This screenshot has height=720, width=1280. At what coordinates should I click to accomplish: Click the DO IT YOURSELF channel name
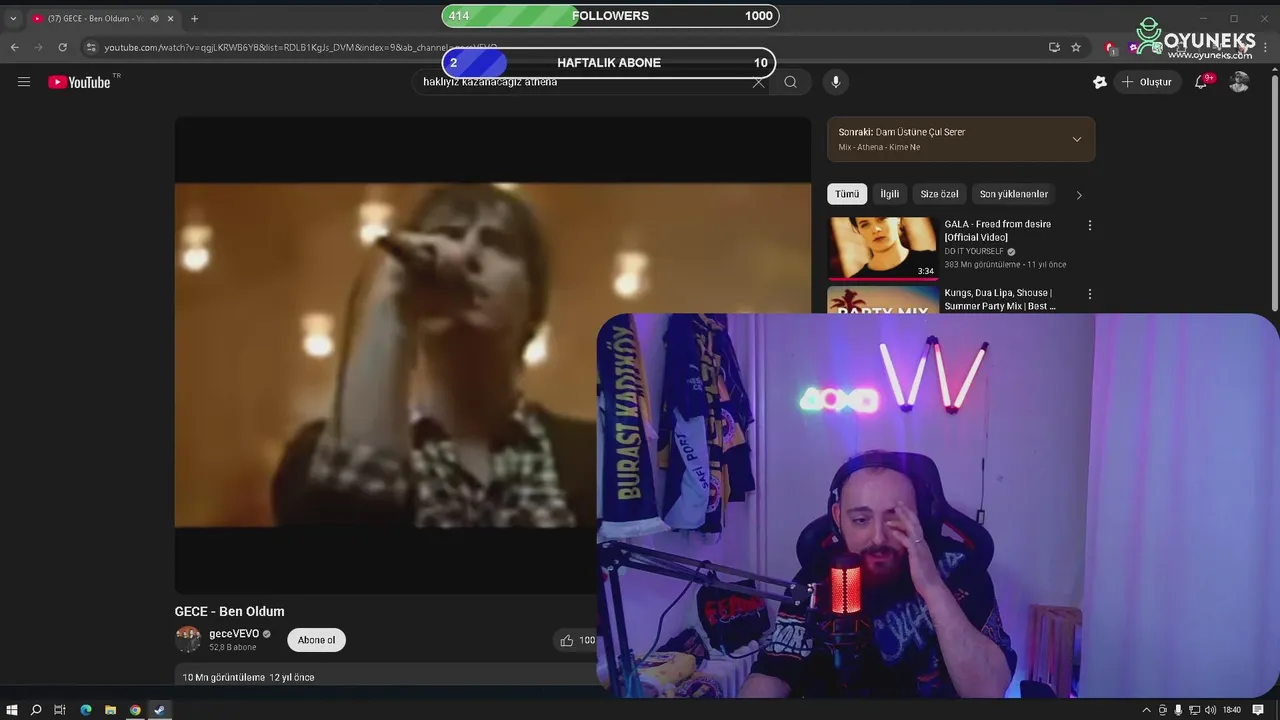pos(974,251)
